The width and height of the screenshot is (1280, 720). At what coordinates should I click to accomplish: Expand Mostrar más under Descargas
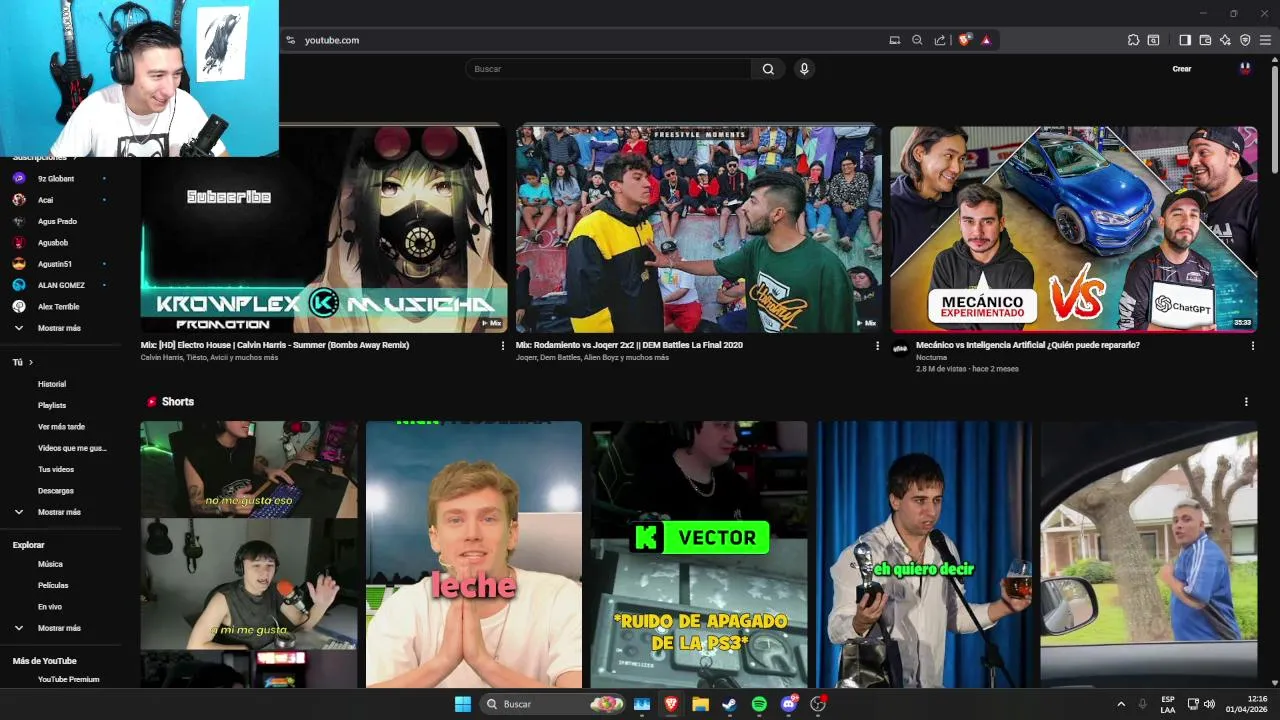pyautogui.click(x=60, y=512)
